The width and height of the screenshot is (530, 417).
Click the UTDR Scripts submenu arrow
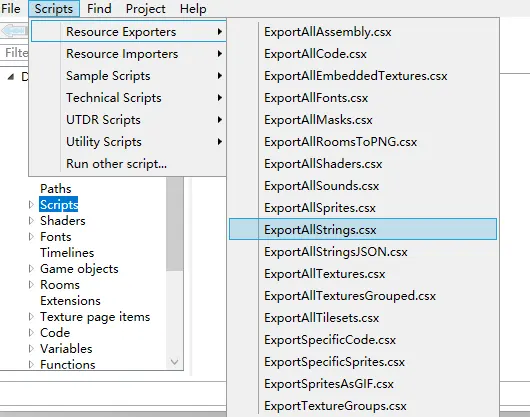(220, 119)
